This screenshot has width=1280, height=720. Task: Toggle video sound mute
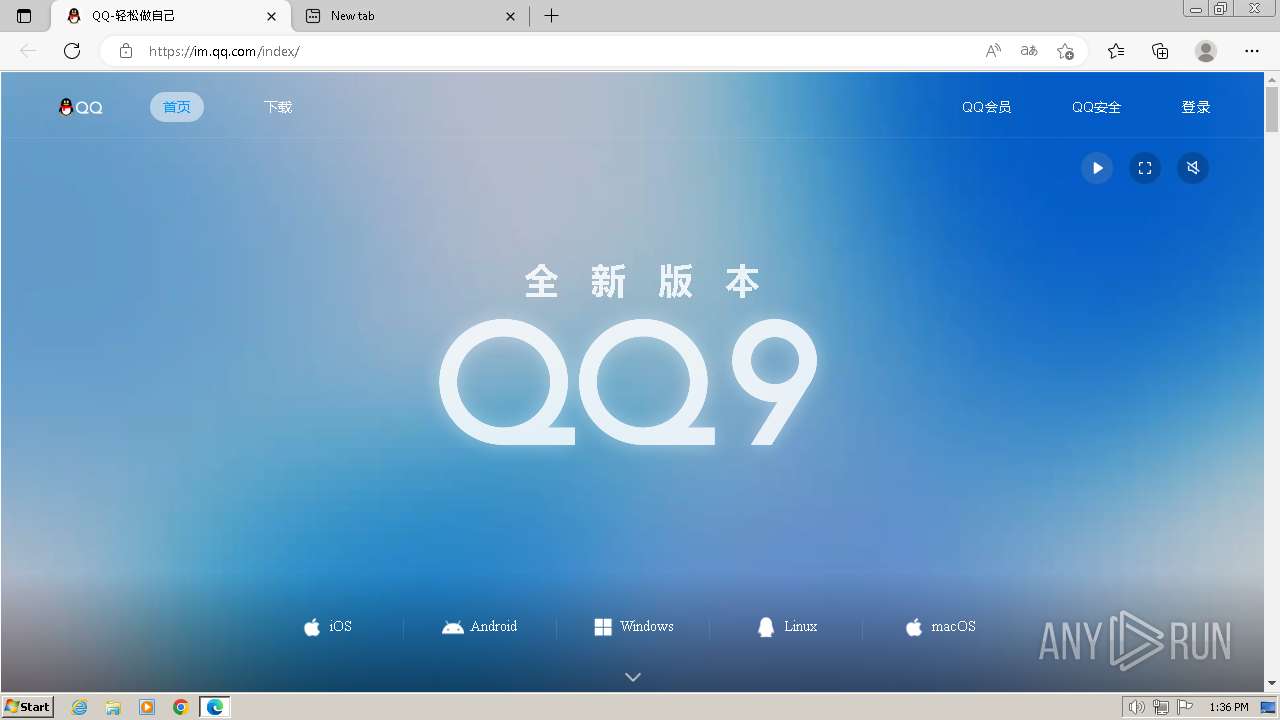1193,168
